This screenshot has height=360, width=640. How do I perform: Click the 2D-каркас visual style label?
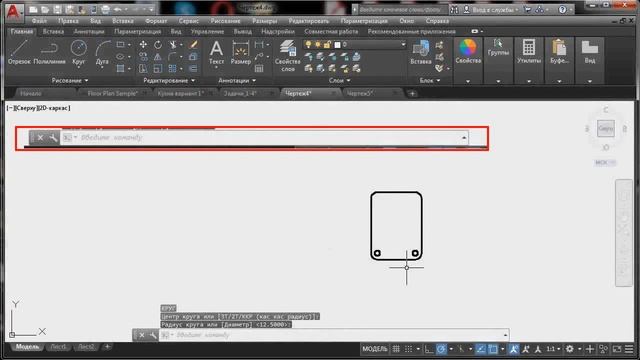54,108
